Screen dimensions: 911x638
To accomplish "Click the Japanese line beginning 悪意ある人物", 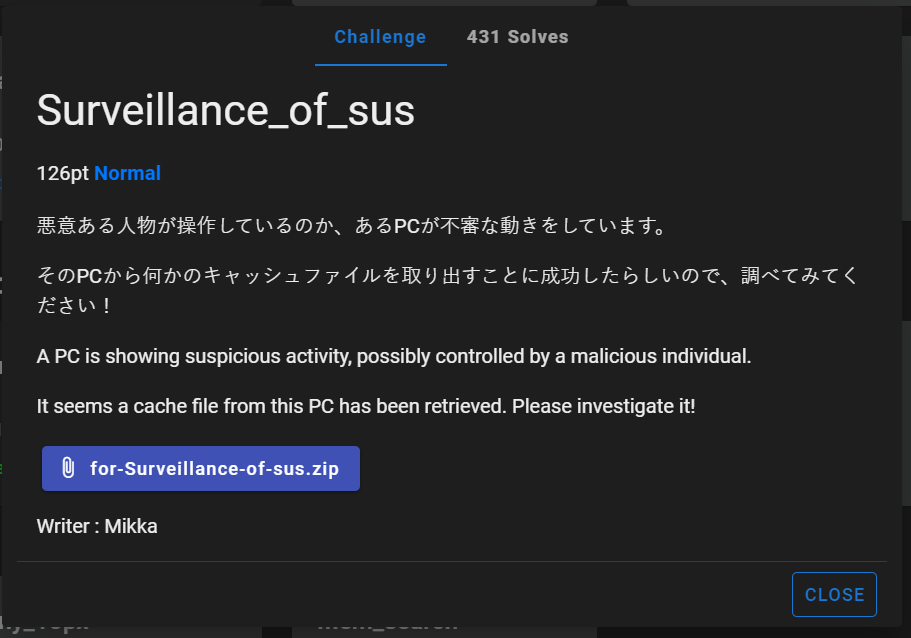I will click(x=352, y=225).
